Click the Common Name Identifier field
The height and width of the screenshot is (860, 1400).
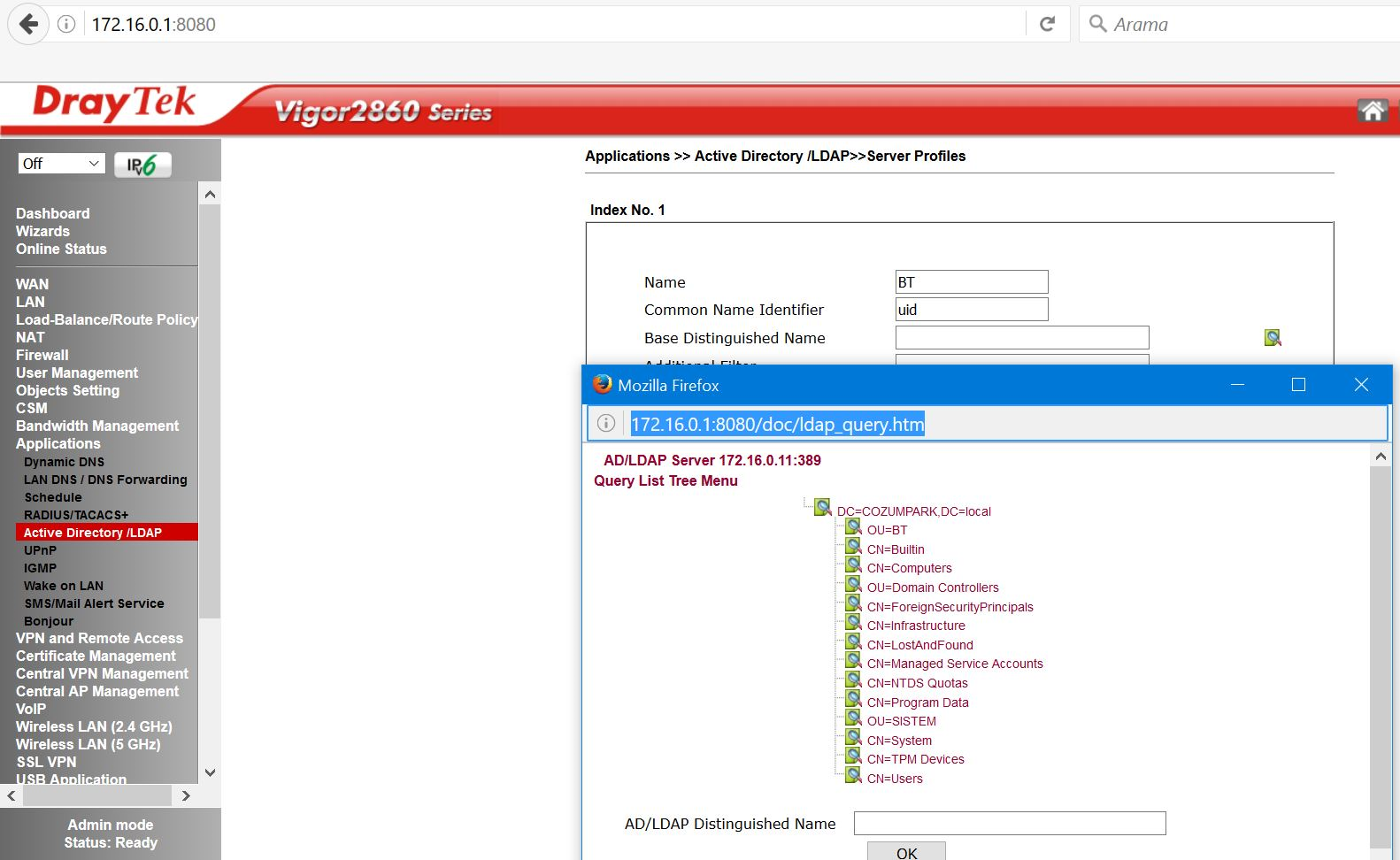(x=971, y=310)
